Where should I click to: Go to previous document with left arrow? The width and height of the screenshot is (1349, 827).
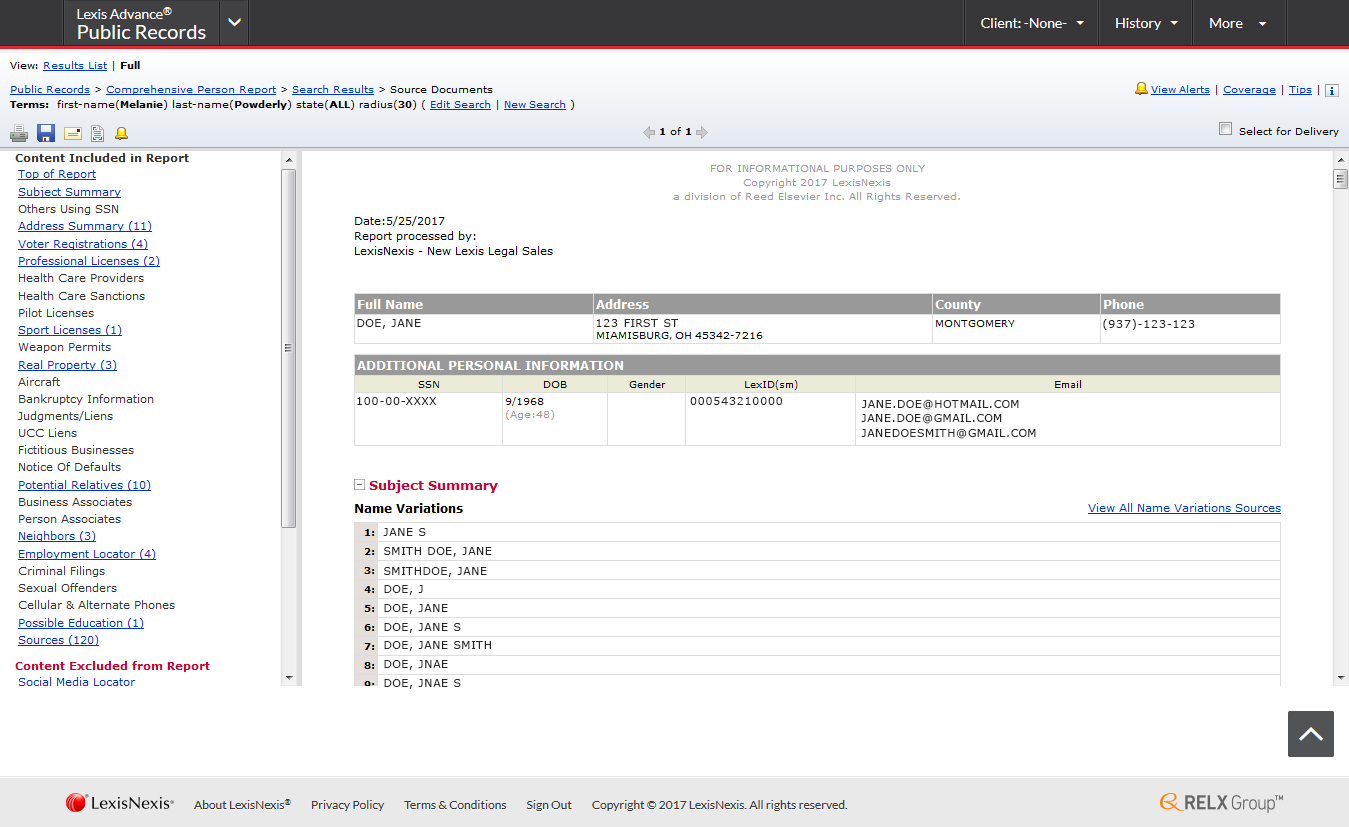click(649, 132)
